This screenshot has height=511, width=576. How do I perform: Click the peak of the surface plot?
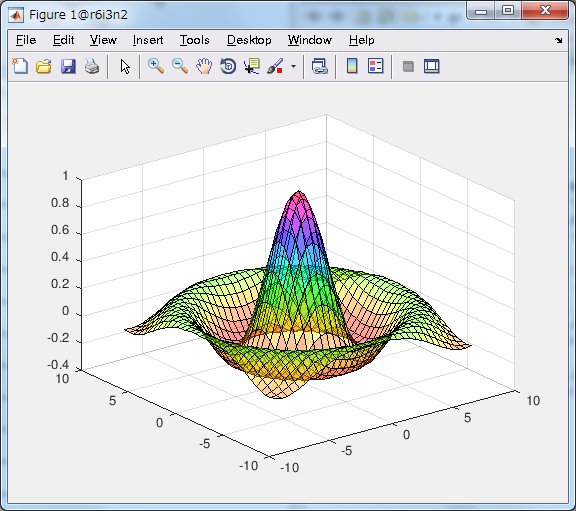299,191
